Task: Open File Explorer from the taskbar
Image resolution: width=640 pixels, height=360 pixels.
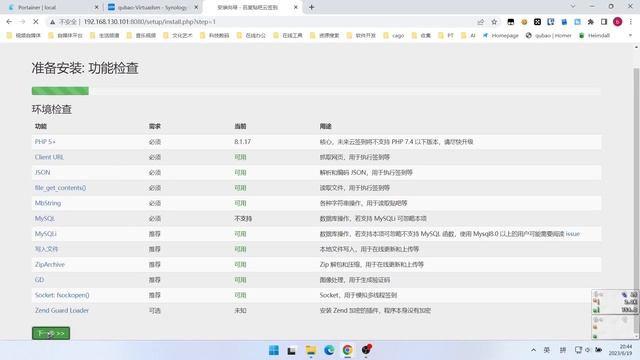Action: coord(311,350)
